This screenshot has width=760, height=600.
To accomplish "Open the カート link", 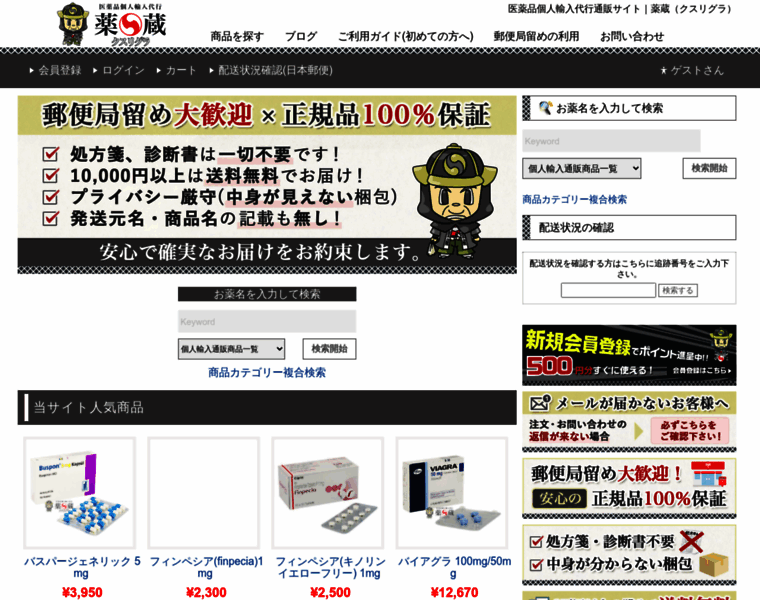I will tap(181, 70).
